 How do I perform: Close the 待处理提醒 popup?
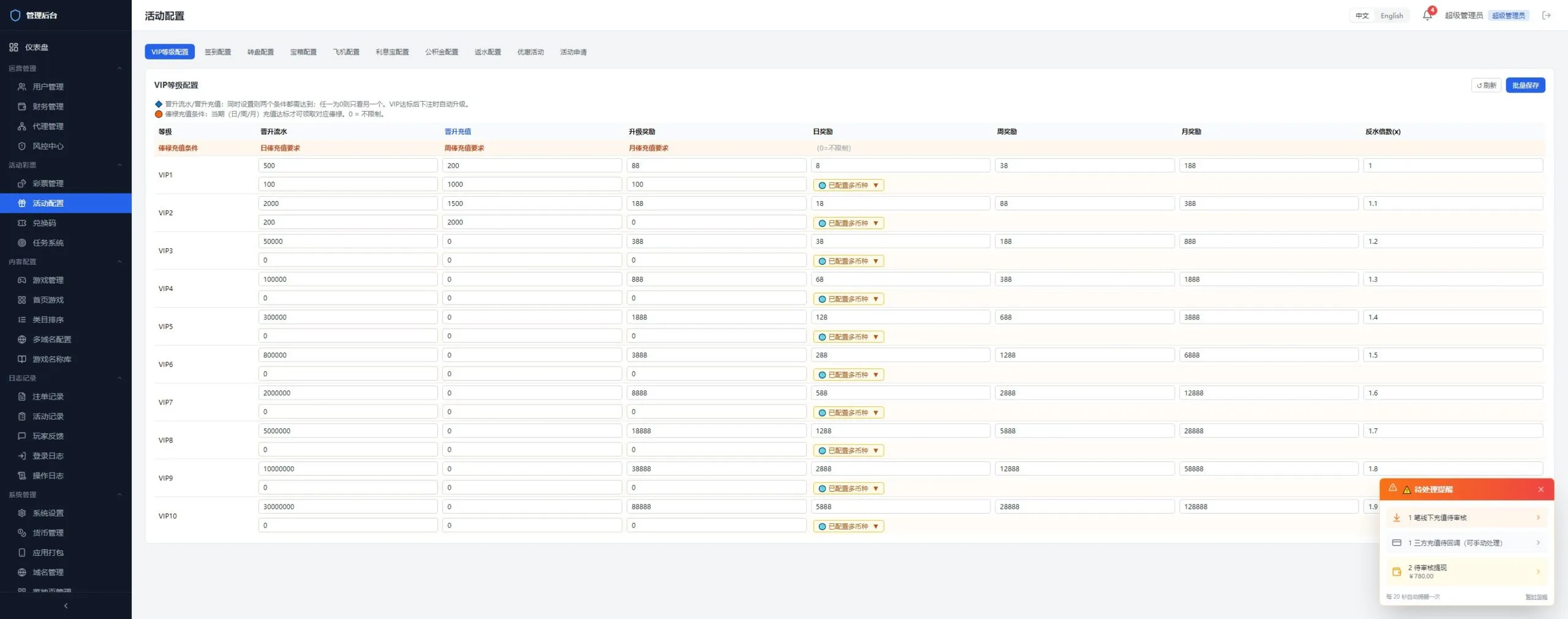point(1541,490)
